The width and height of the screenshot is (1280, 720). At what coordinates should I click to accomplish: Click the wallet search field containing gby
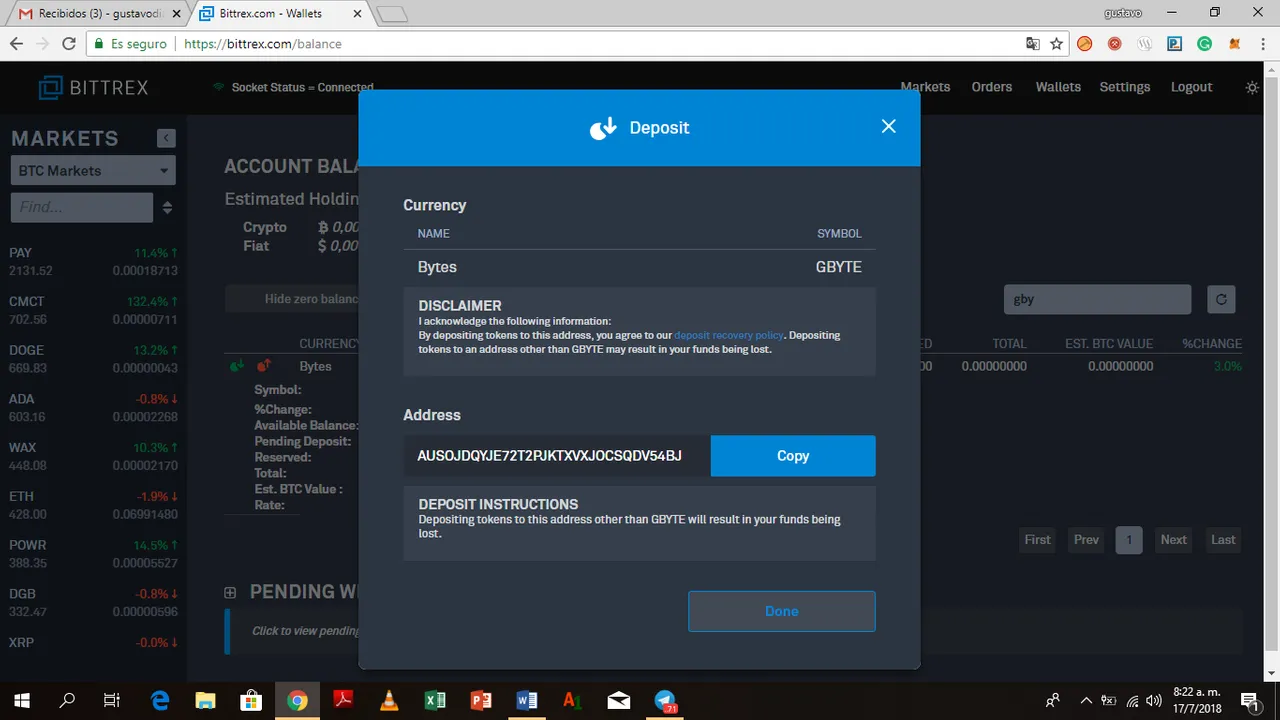pyautogui.click(x=1097, y=299)
